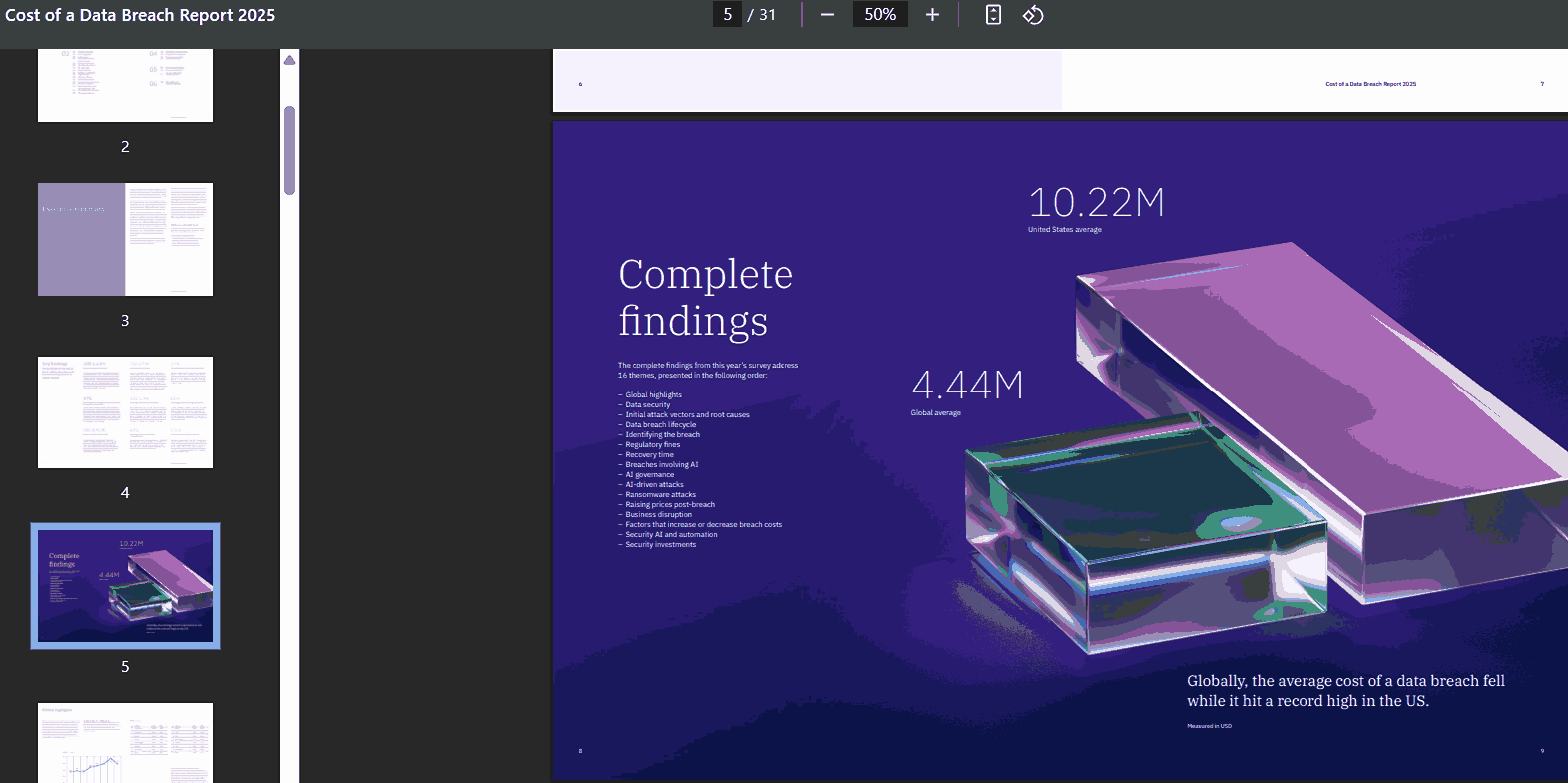Click the 50% zoom level field
The image size is (1568, 783).
click(x=880, y=15)
